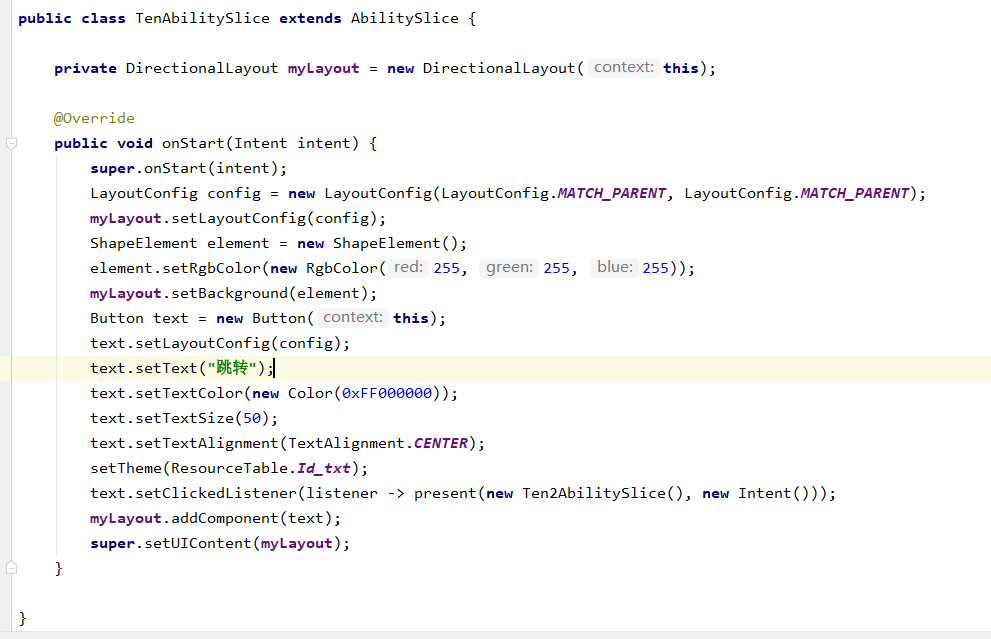Click the fold end marker beside onStart's closing brace

click(11, 568)
